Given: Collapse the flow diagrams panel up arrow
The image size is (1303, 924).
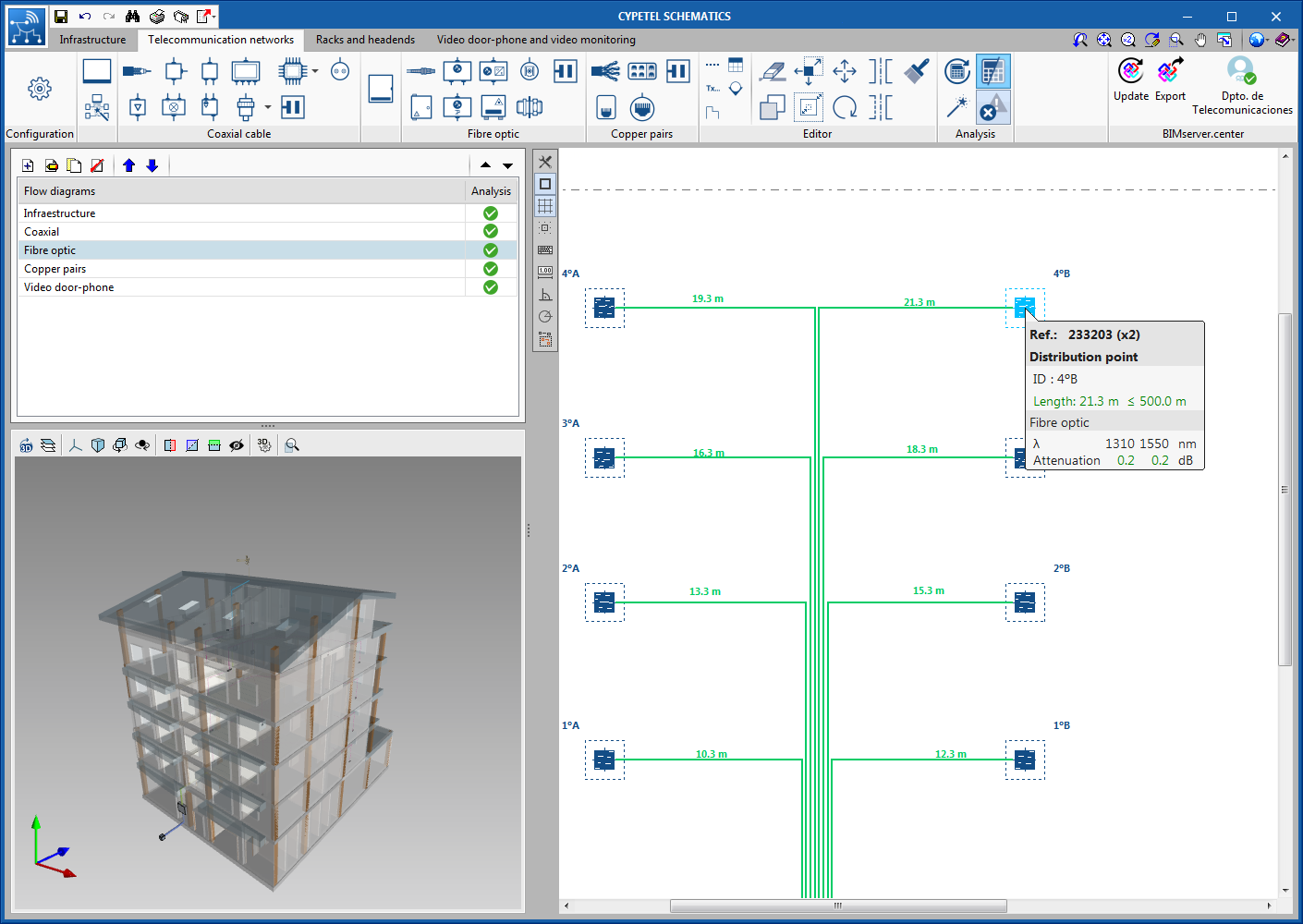Looking at the screenshot, I should coord(486,165).
